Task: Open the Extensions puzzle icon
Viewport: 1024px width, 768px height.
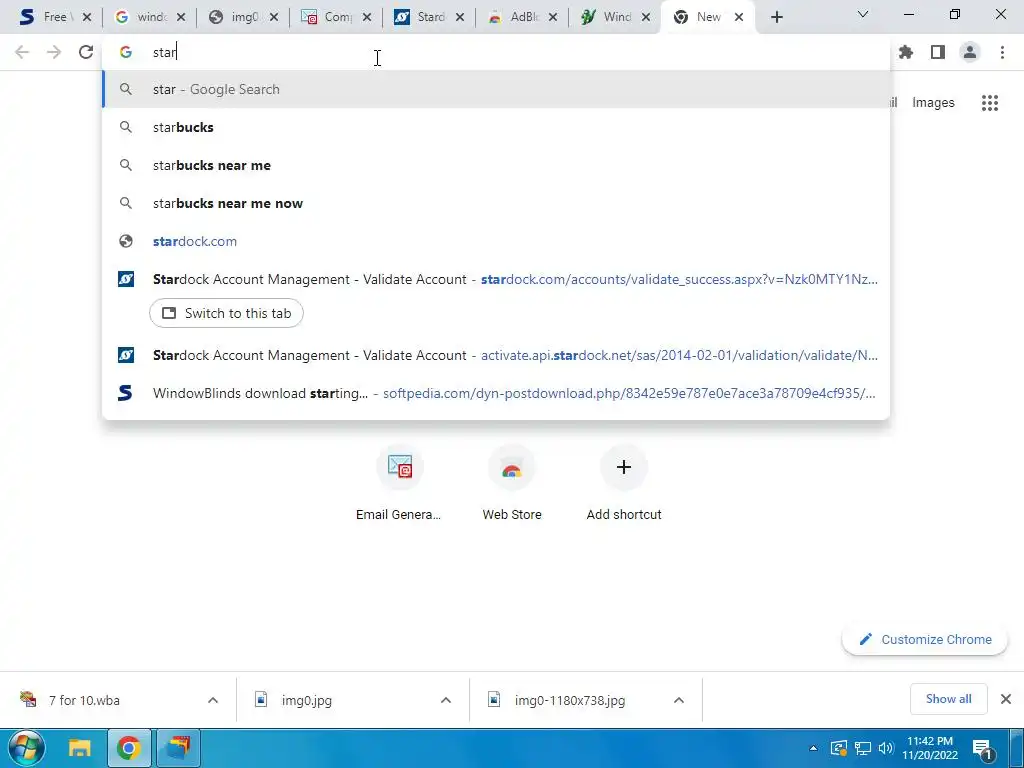Action: click(906, 52)
